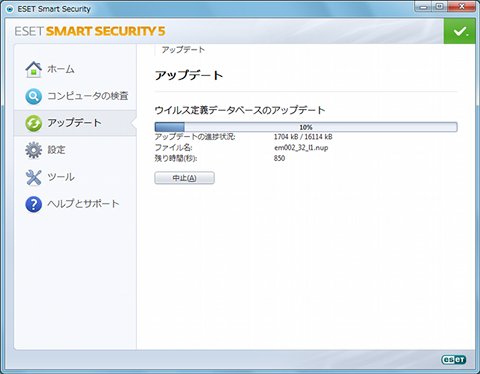Click the settings gear icon
The width and height of the screenshot is (480, 374).
[x=33, y=150]
